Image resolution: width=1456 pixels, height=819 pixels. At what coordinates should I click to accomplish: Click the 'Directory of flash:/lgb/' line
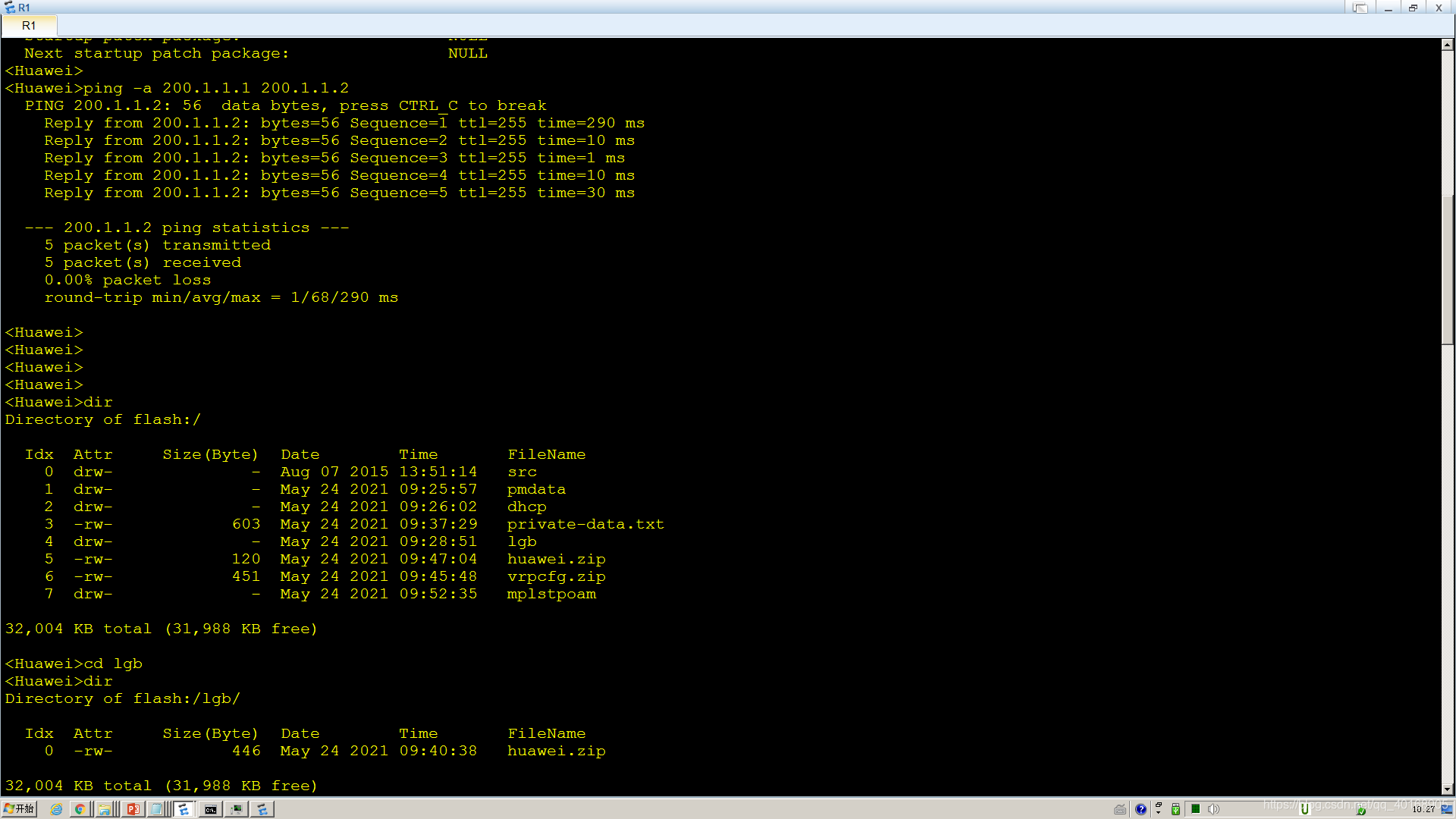[x=122, y=698]
